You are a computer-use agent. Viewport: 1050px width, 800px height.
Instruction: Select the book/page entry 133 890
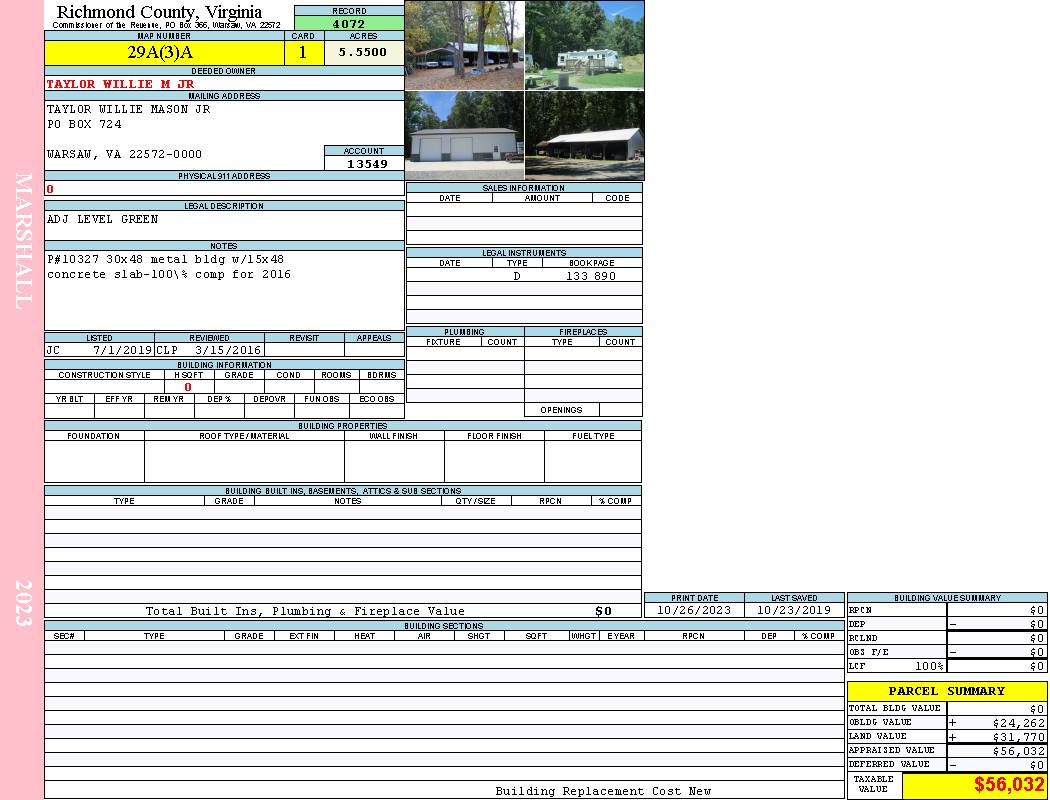click(591, 276)
